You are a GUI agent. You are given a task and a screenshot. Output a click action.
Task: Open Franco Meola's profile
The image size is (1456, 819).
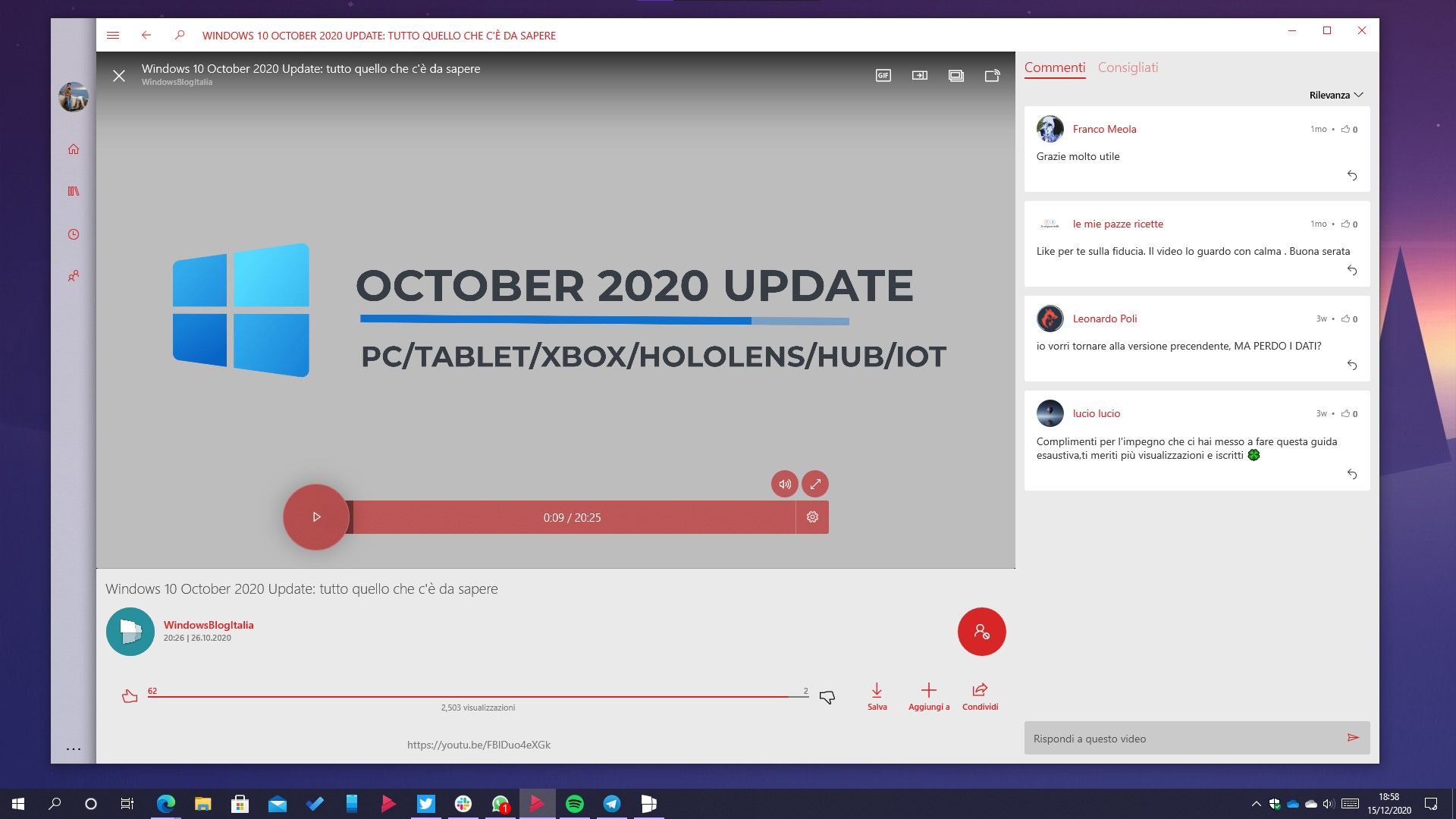tap(1104, 129)
